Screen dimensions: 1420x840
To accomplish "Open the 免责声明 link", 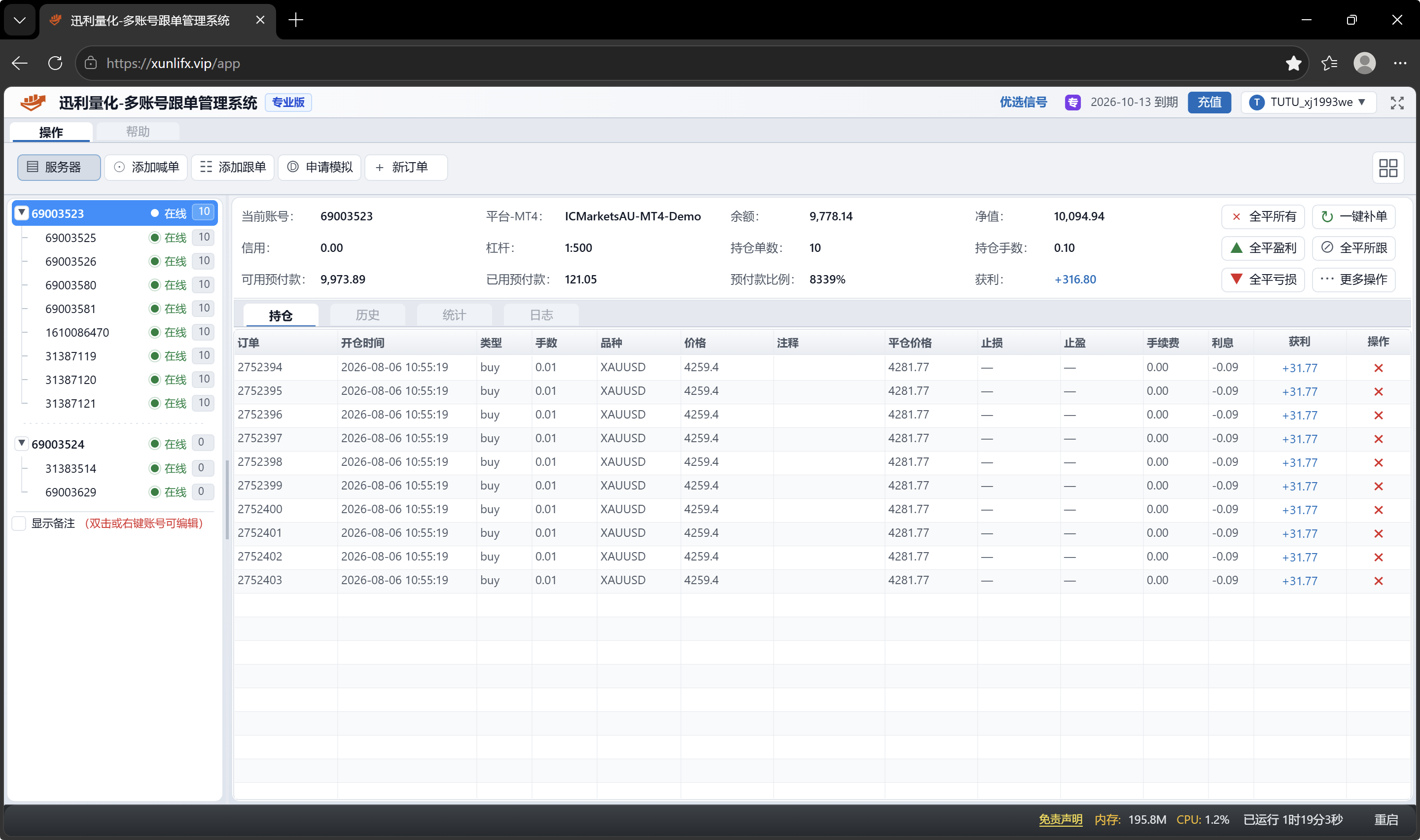I will click(1060, 820).
